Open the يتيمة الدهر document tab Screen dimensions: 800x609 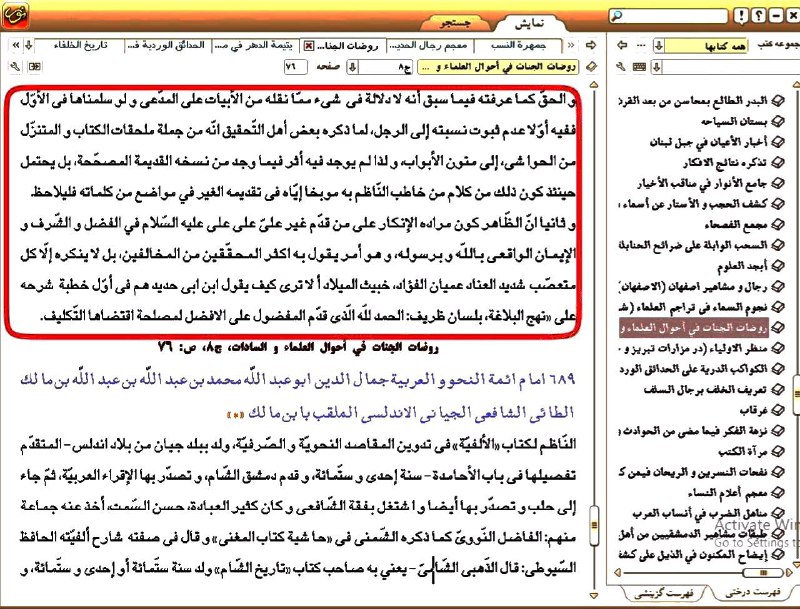point(255,46)
